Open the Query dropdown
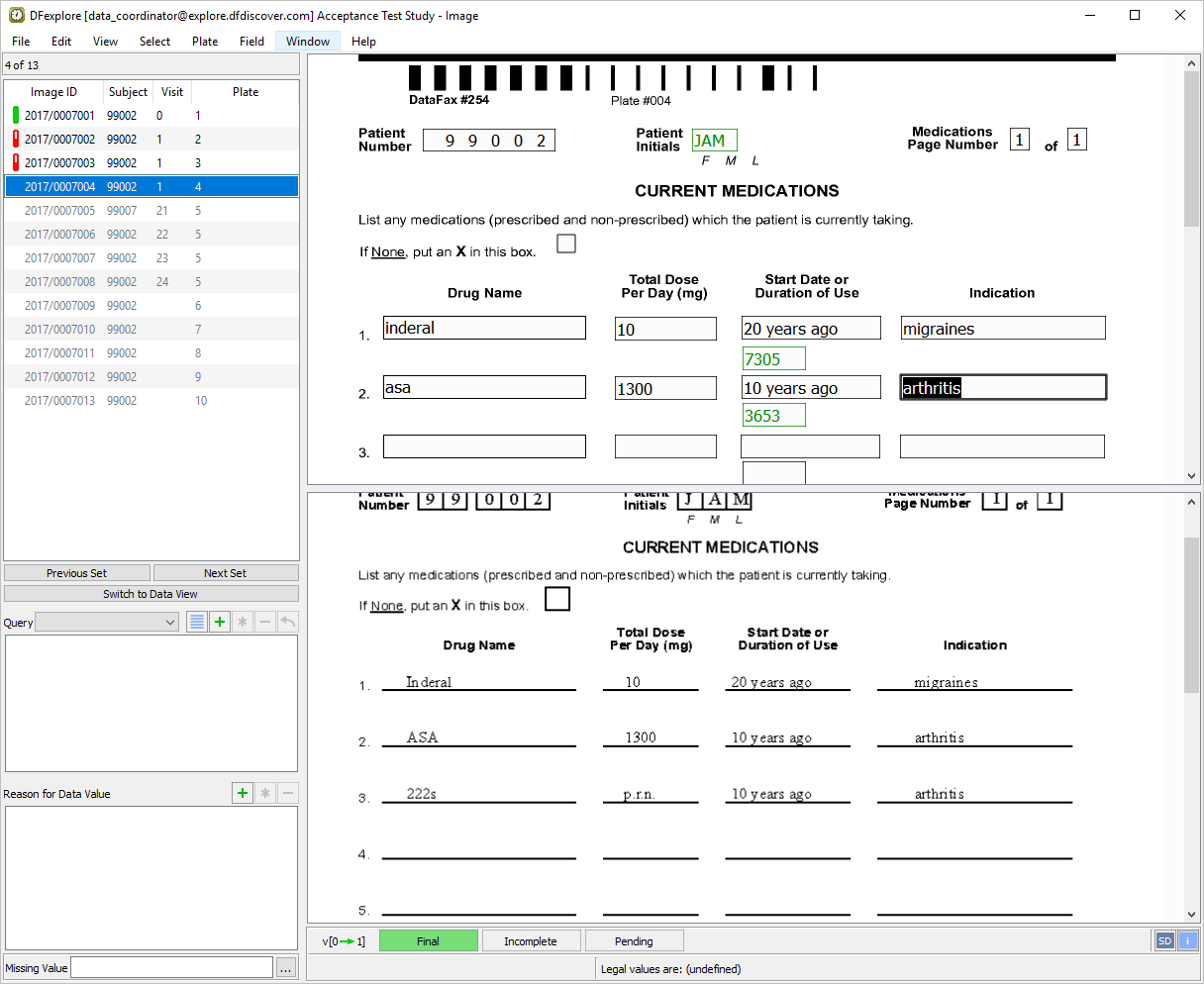Viewport: 1204px width, 984px height. pyautogui.click(x=107, y=622)
